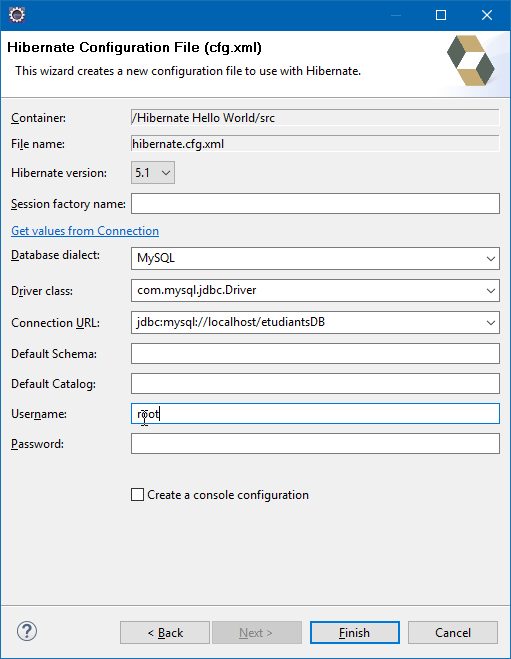Expand the Database dialect combo box arrow
This screenshot has width=511, height=659.
coord(490,258)
